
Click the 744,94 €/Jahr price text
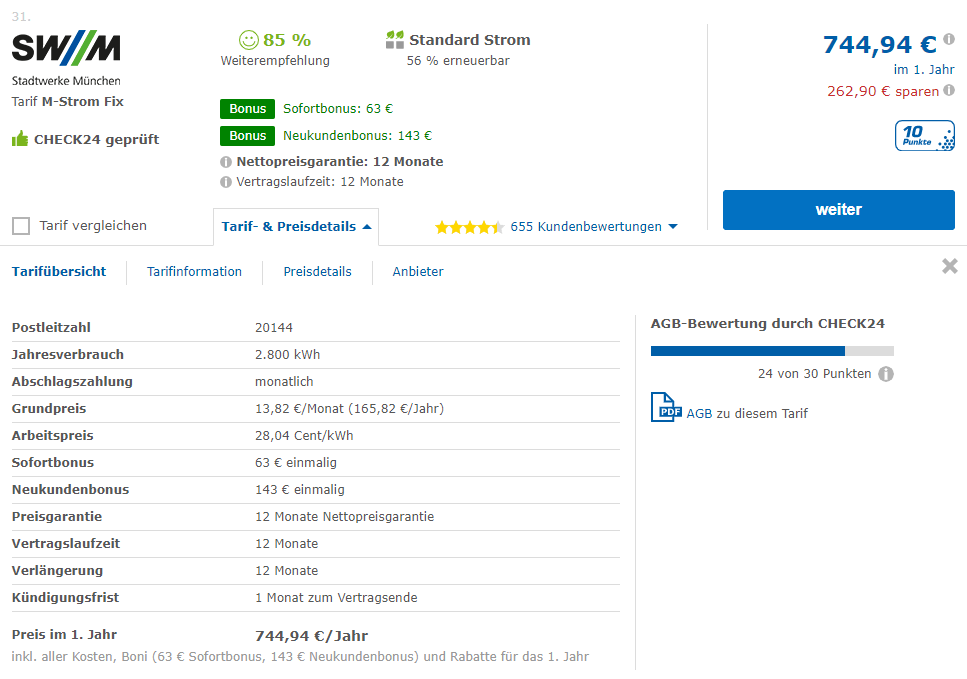tap(311, 636)
